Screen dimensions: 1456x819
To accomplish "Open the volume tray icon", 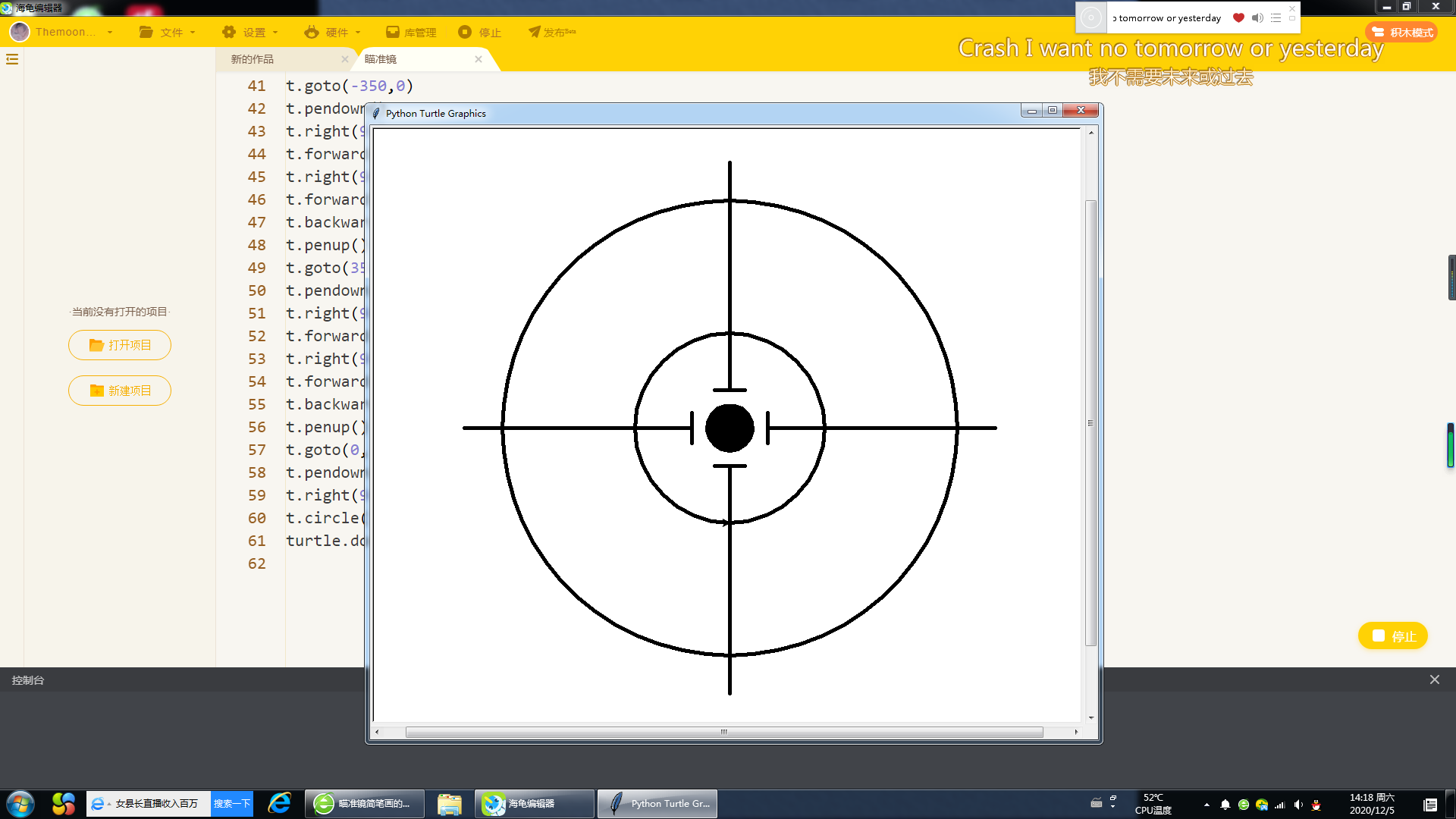I will [1298, 805].
